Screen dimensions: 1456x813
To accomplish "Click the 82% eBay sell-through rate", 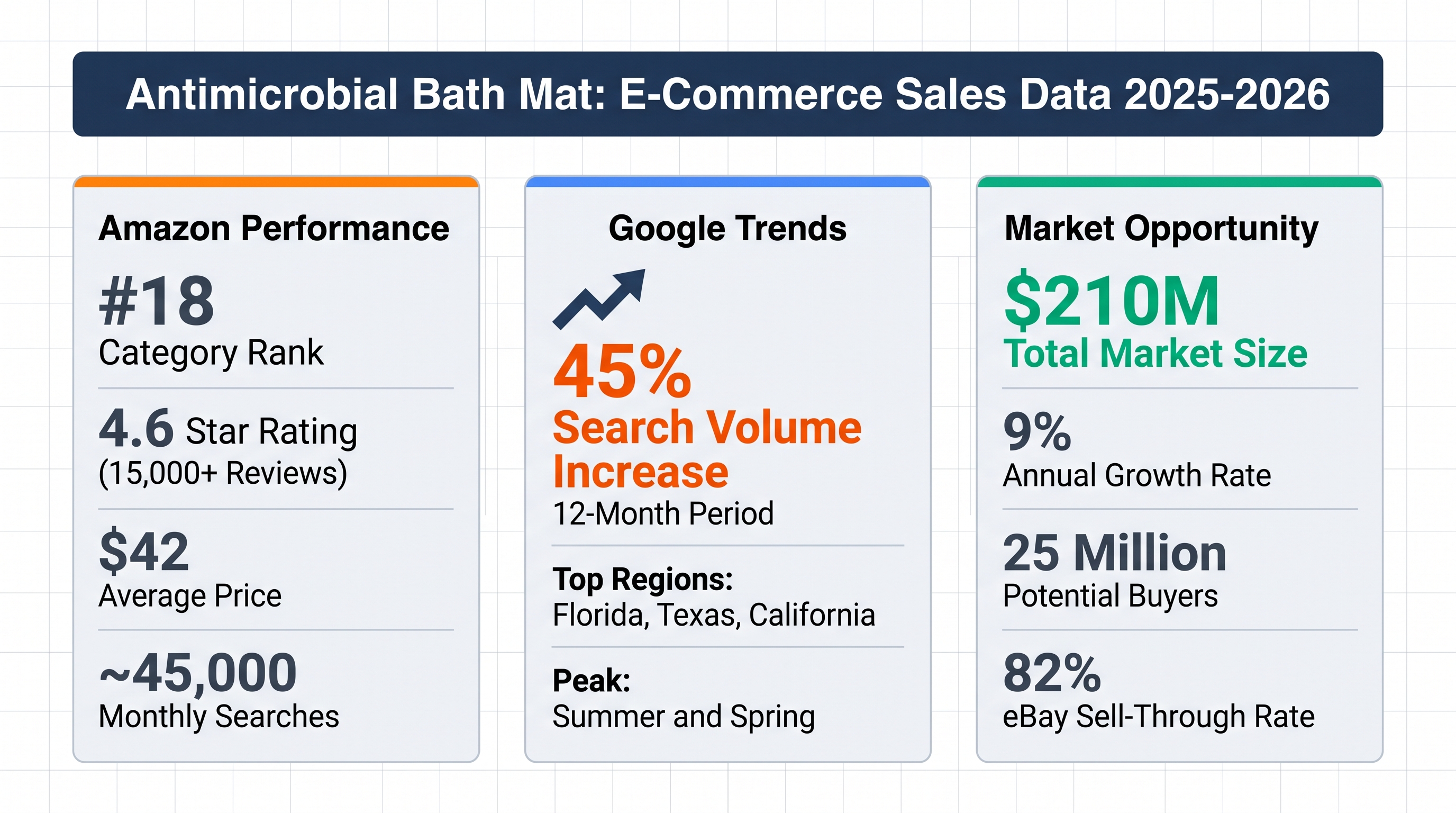I will [x=1052, y=673].
